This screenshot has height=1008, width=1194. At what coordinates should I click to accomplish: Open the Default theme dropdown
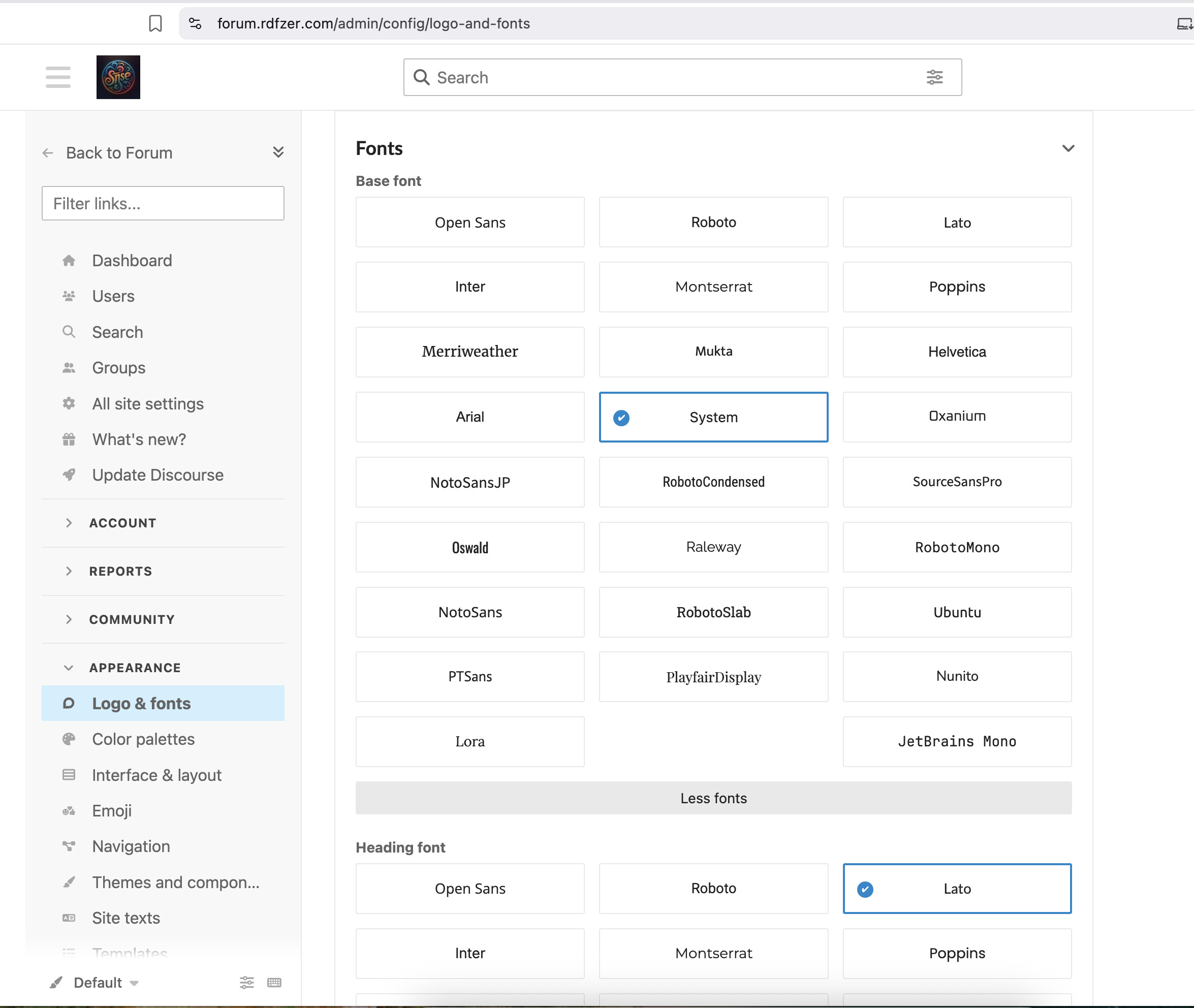click(97, 982)
